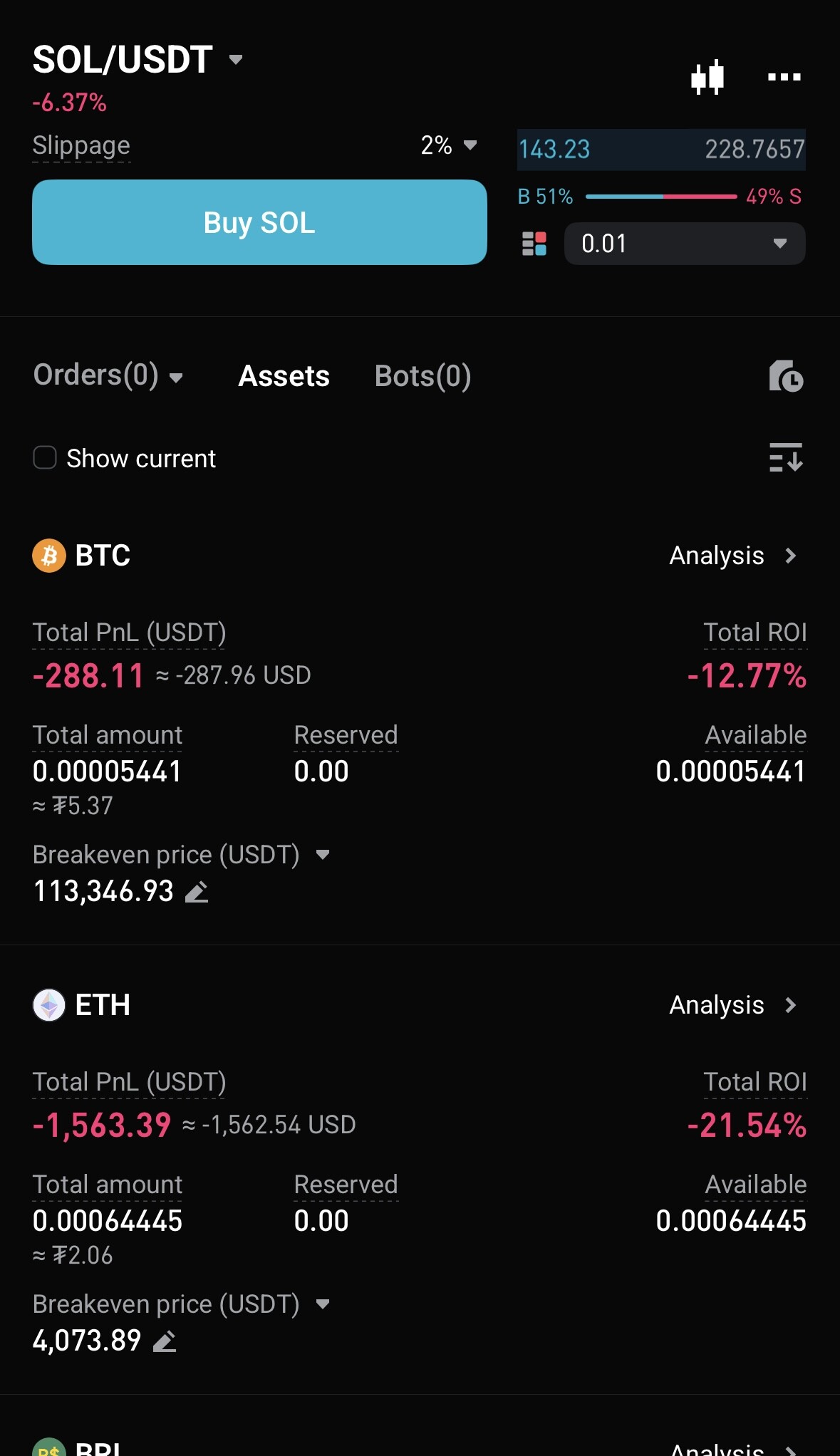Tap the BTC coin icon

pos(49,556)
